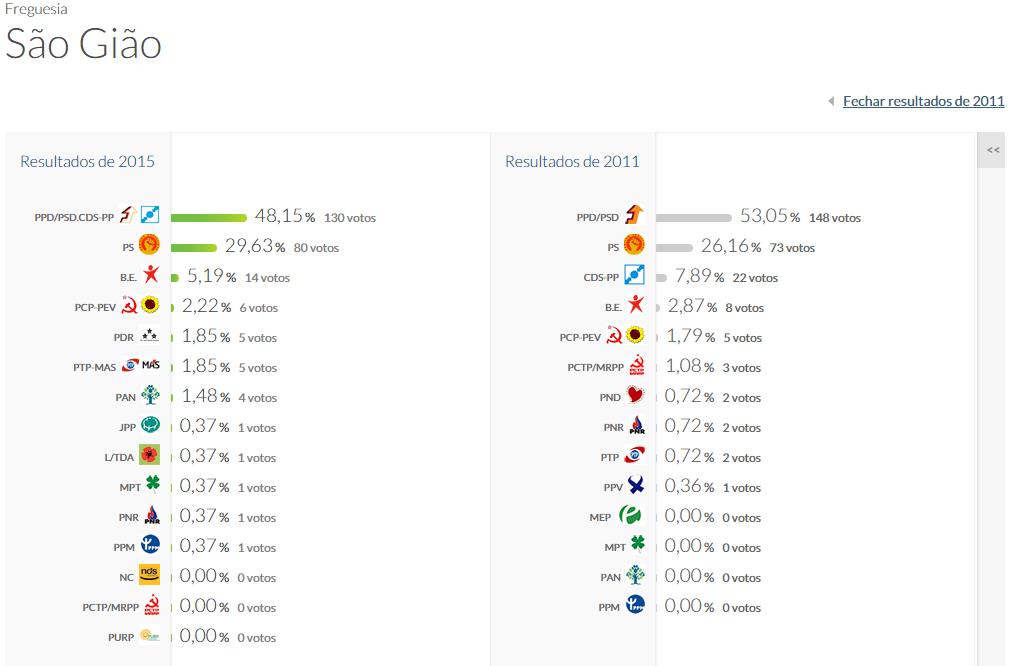1026x666 pixels.
Task: Click the NC party logo
Action: pos(149,575)
